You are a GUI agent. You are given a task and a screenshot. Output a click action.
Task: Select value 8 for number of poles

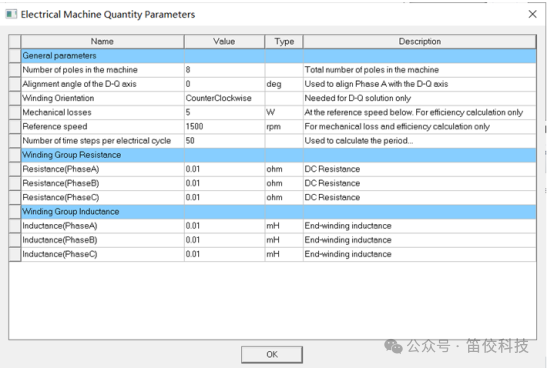pyautogui.click(x=224, y=70)
